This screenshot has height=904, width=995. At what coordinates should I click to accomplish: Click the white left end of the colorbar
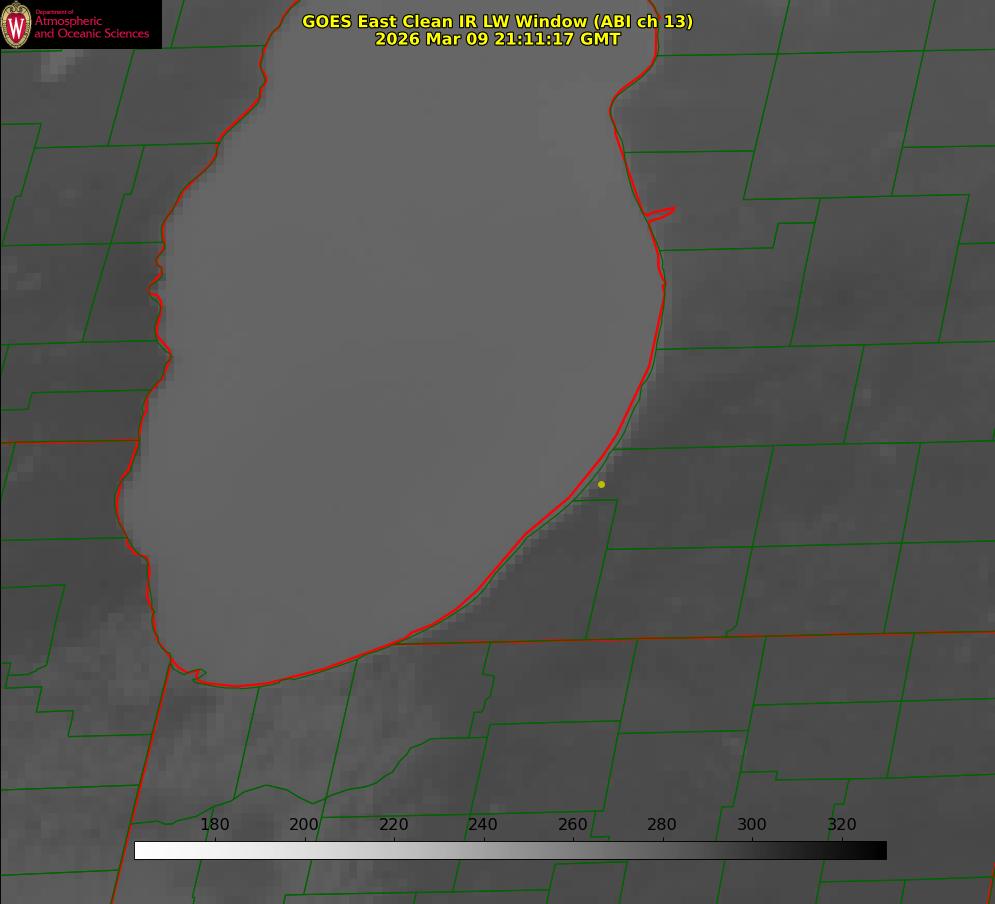tap(142, 850)
